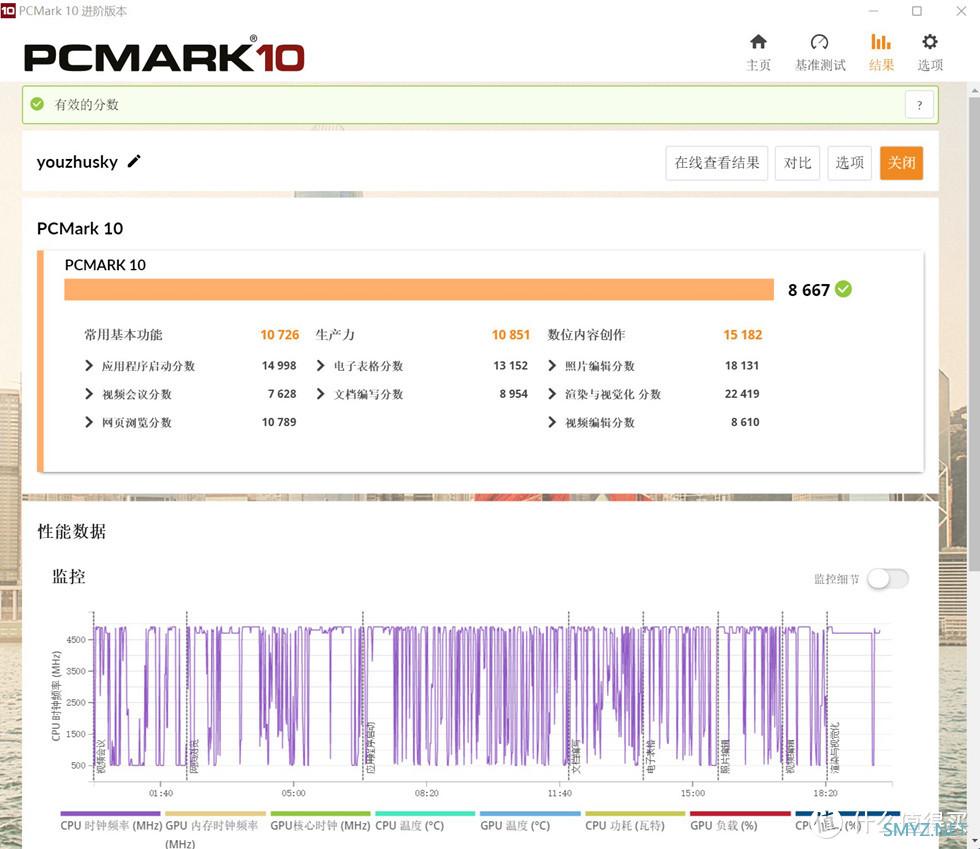The image size is (980, 849).
Task: Open the 主页 home icon
Action: (758, 42)
